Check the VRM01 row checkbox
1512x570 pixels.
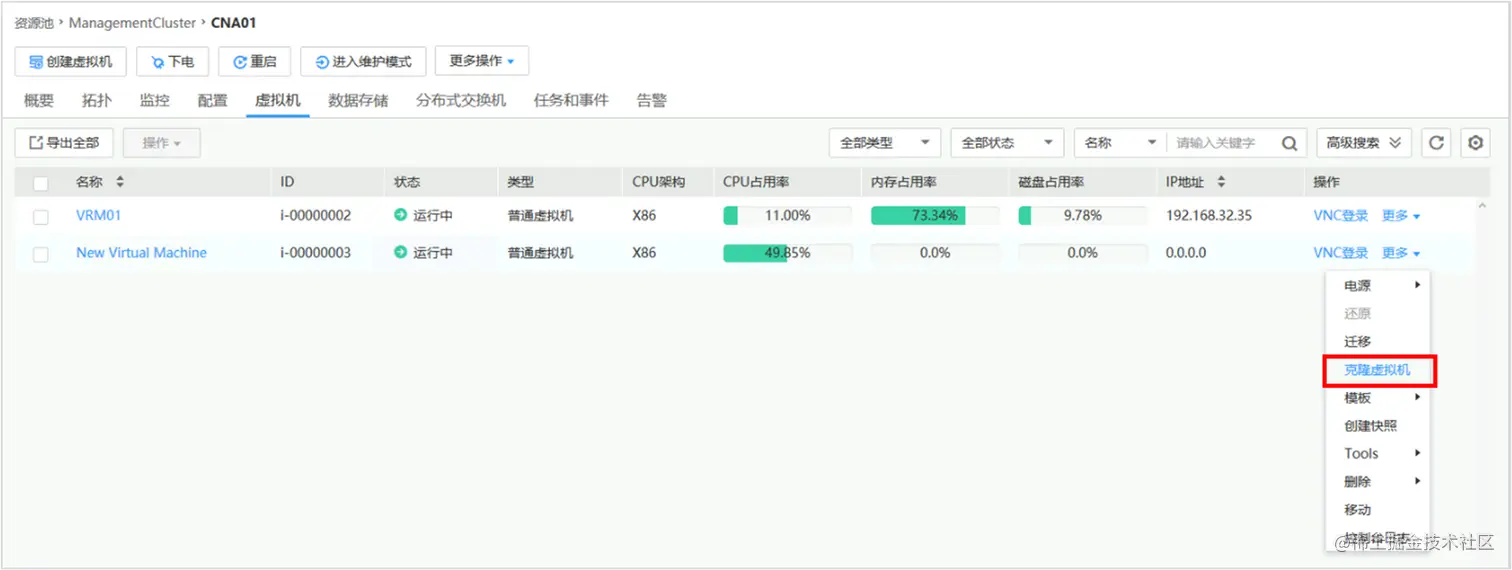tap(41, 216)
